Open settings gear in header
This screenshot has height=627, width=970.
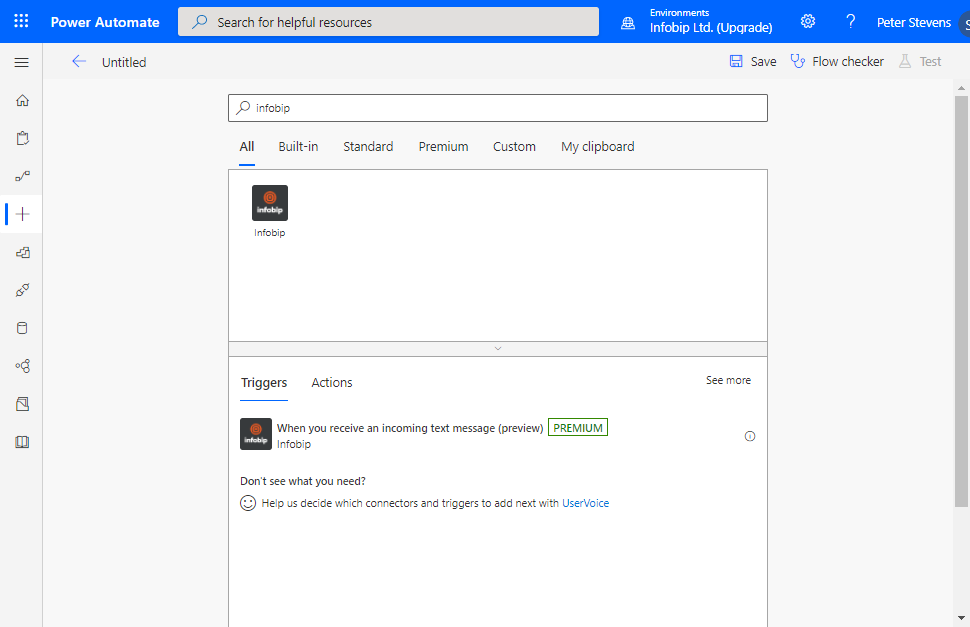(x=808, y=22)
